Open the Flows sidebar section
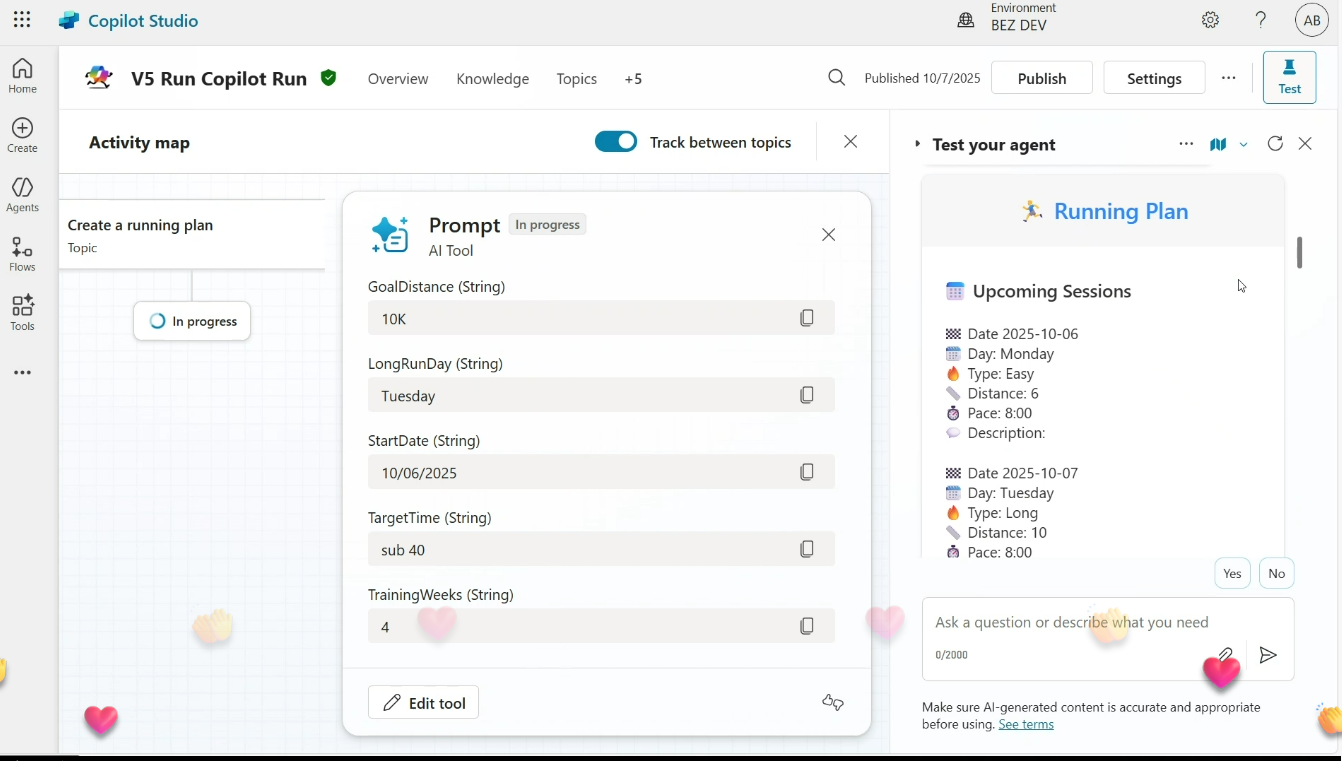Image resolution: width=1342 pixels, height=761 pixels. point(22,254)
